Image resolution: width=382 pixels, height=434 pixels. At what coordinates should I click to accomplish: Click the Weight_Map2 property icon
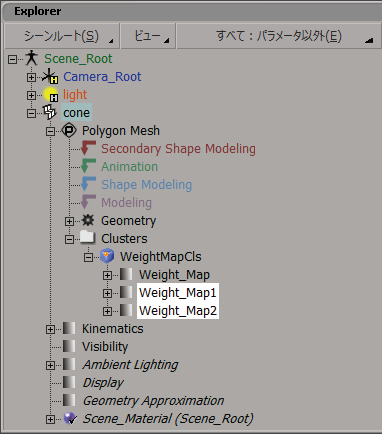point(126,310)
